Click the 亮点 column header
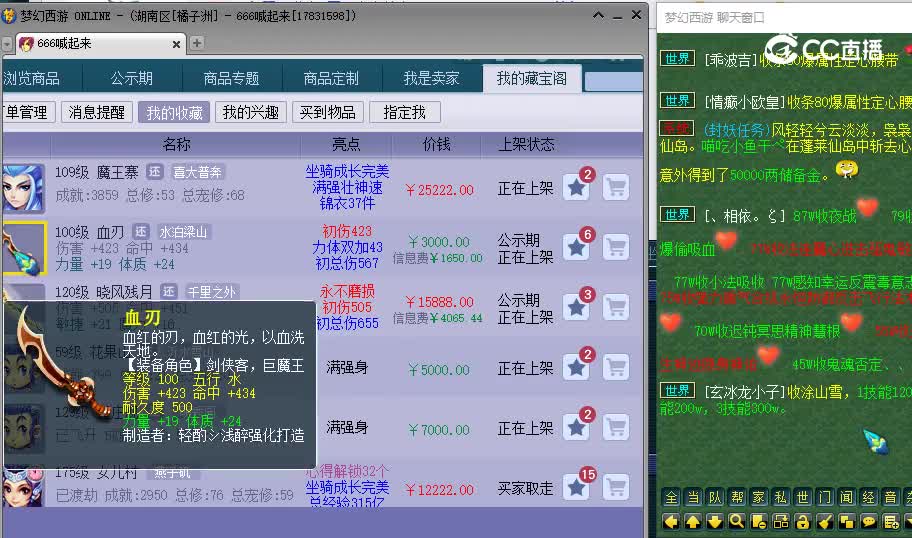 click(346, 144)
